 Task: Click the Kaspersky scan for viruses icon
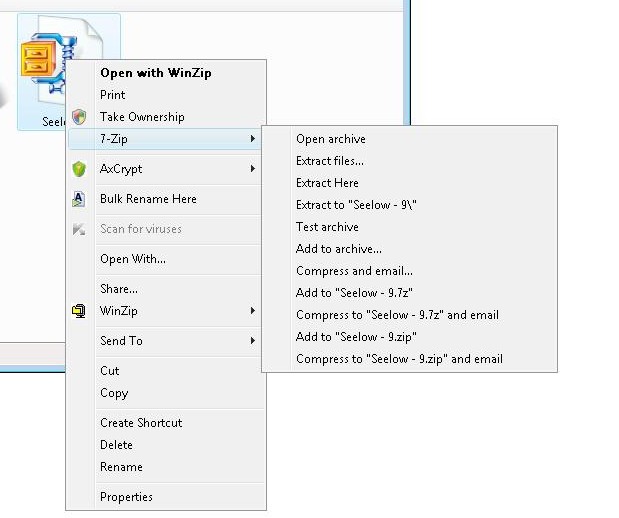[79, 229]
